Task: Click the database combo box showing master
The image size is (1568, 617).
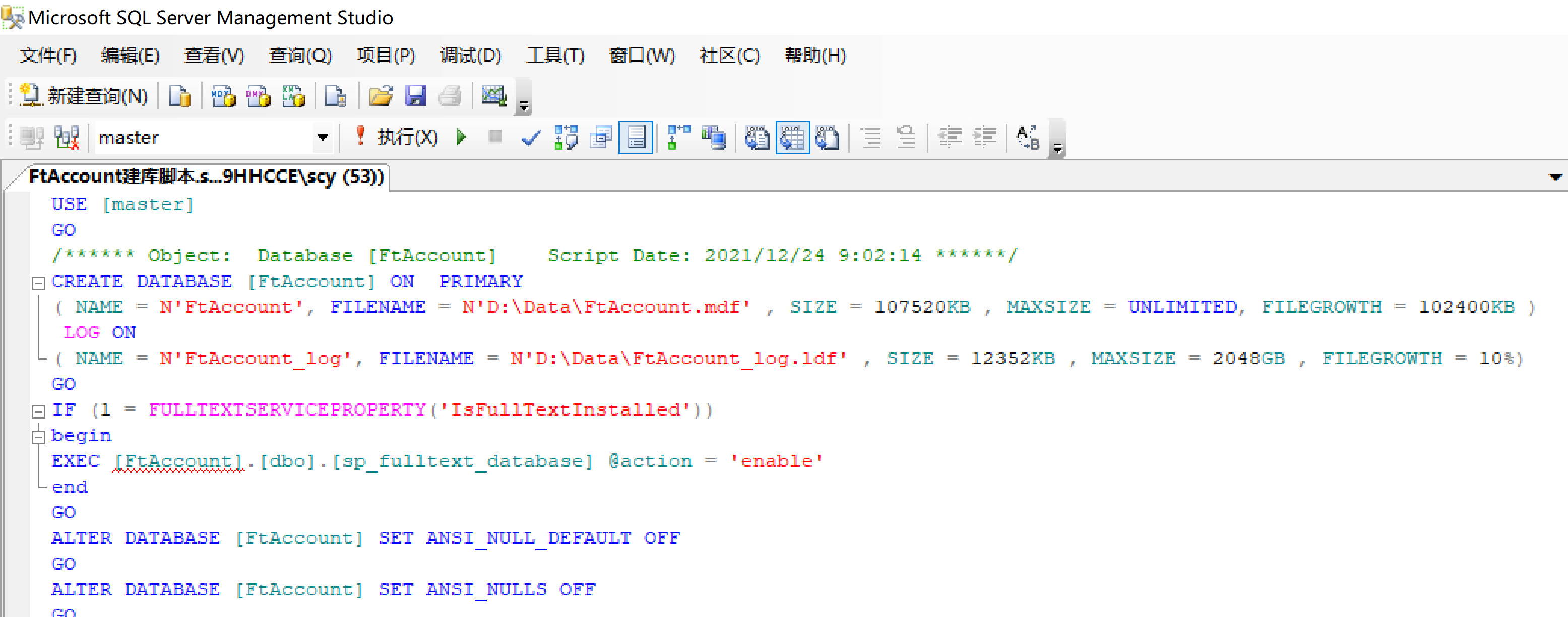Action: (x=213, y=138)
